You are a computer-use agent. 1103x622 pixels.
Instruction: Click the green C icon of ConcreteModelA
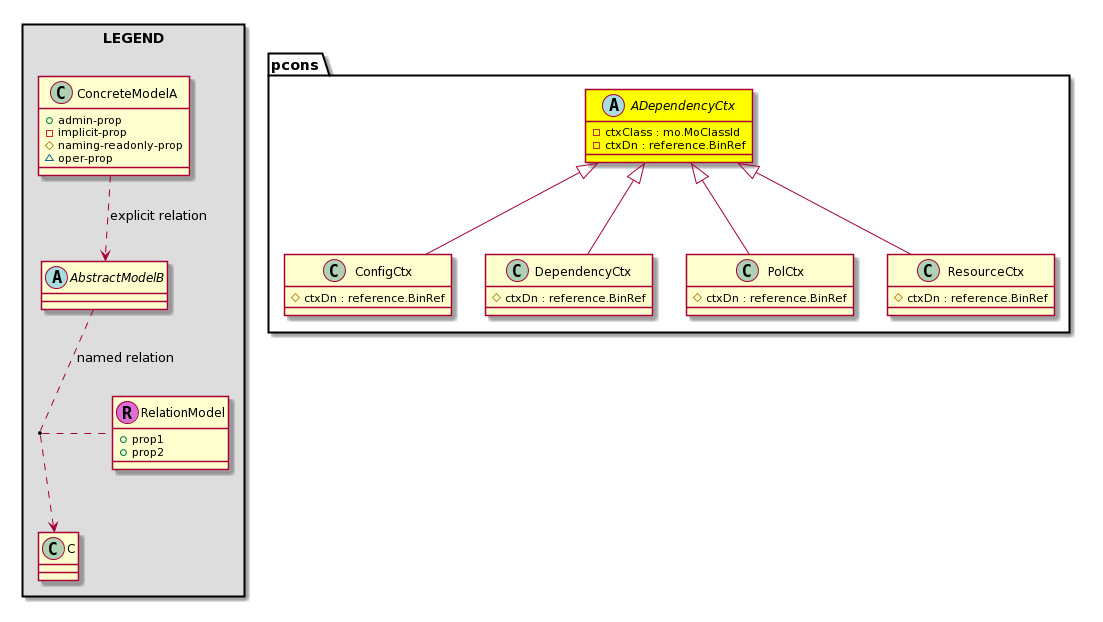pos(61,93)
